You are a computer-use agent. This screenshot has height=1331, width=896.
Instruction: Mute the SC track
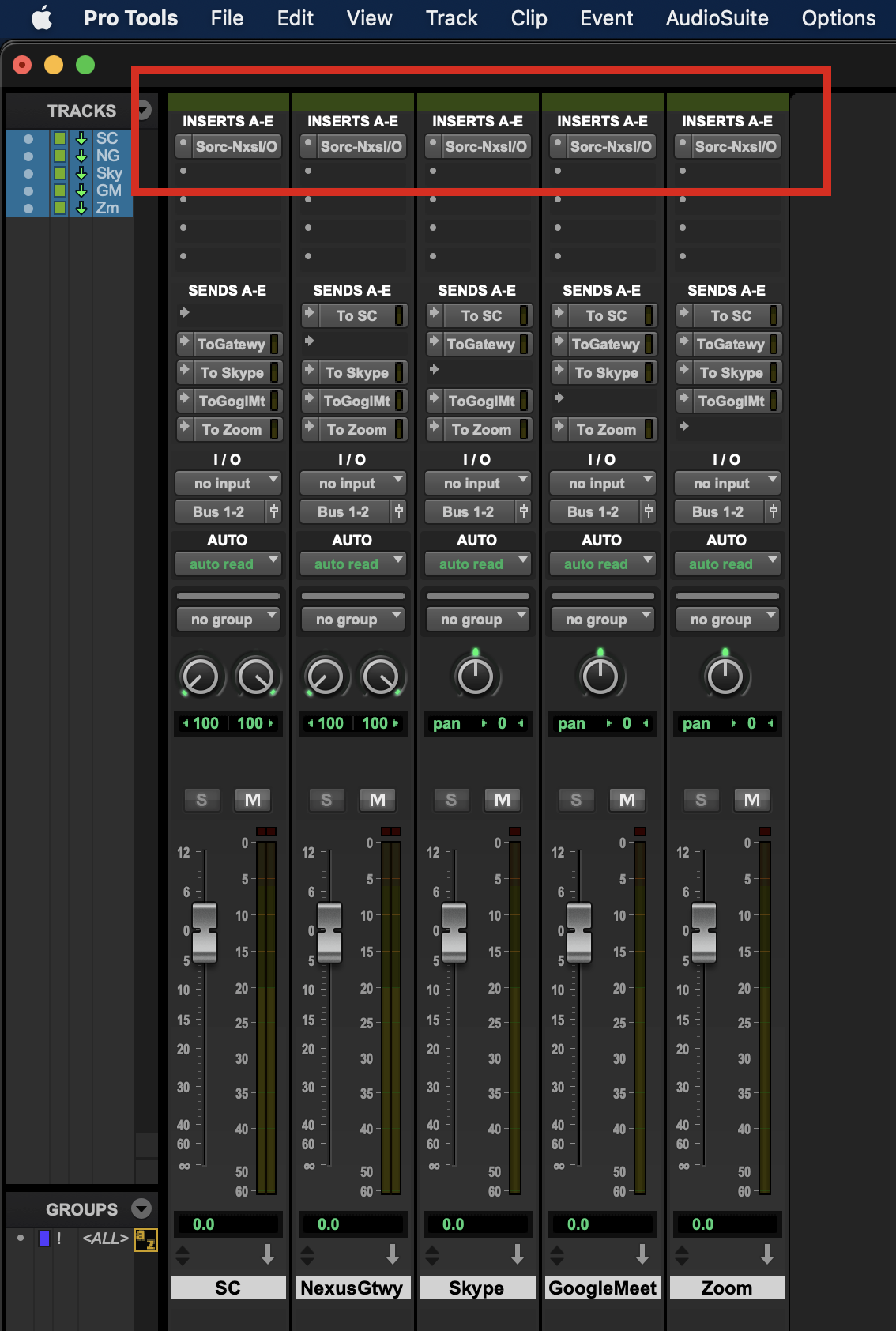pos(252,800)
